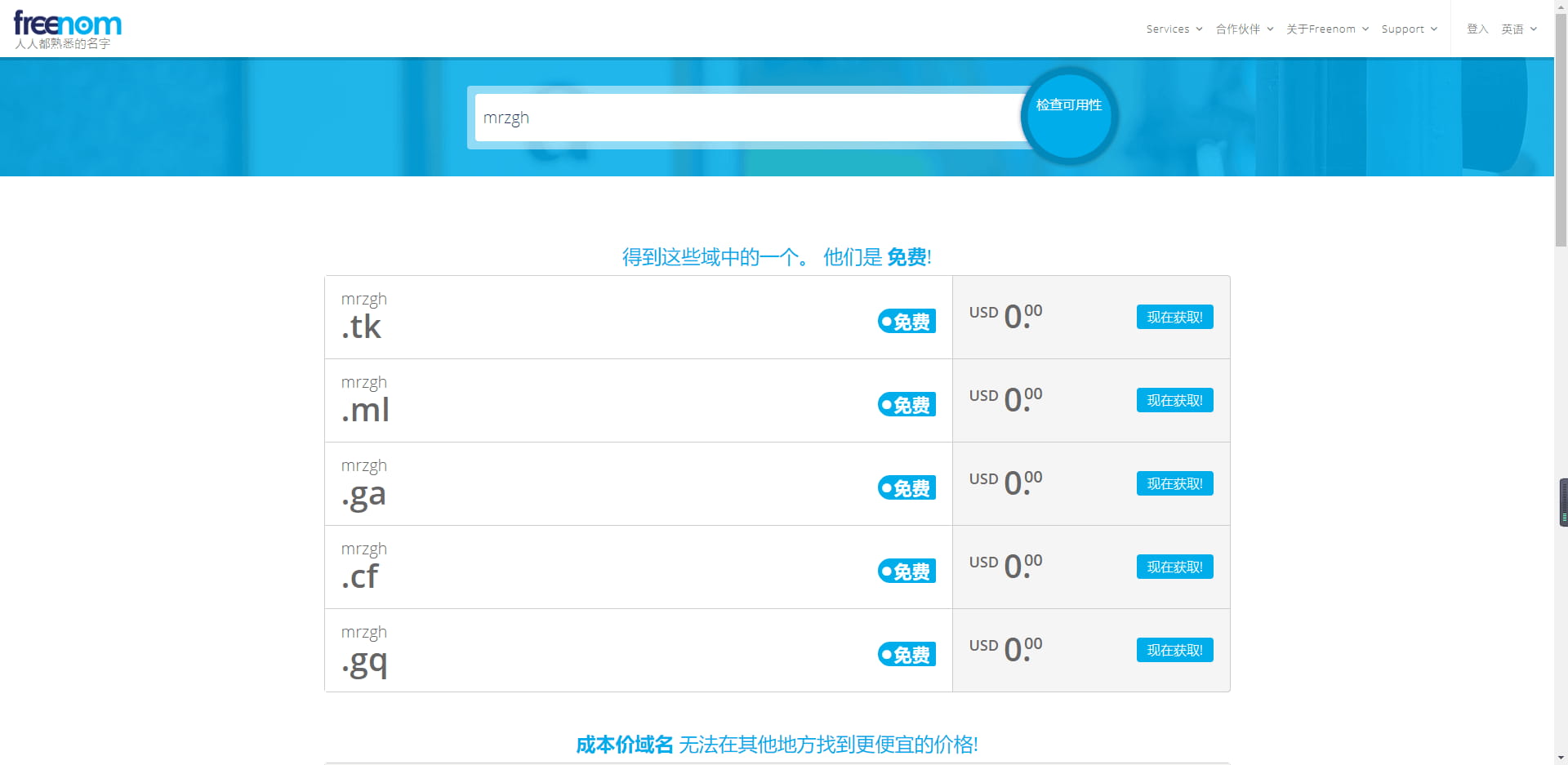Click the free badge for mrzgh.gq

pos(906,655)
